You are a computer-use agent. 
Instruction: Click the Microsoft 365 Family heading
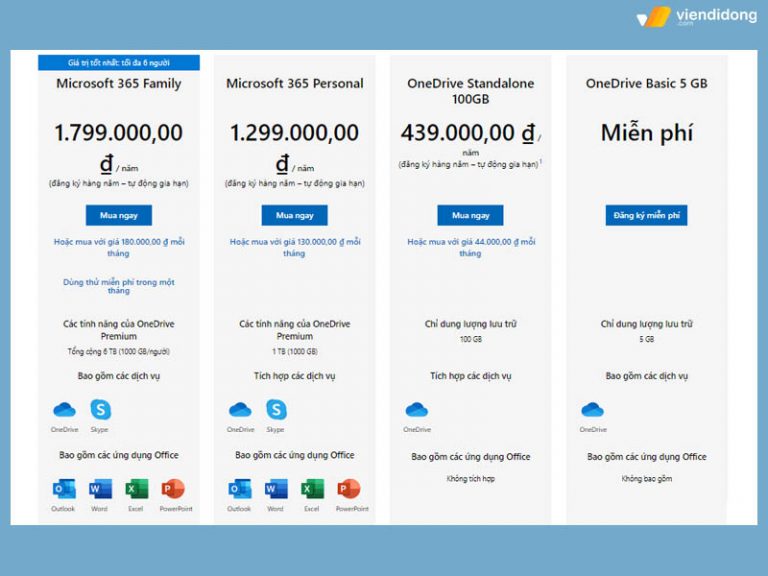[x=119, y=83]
